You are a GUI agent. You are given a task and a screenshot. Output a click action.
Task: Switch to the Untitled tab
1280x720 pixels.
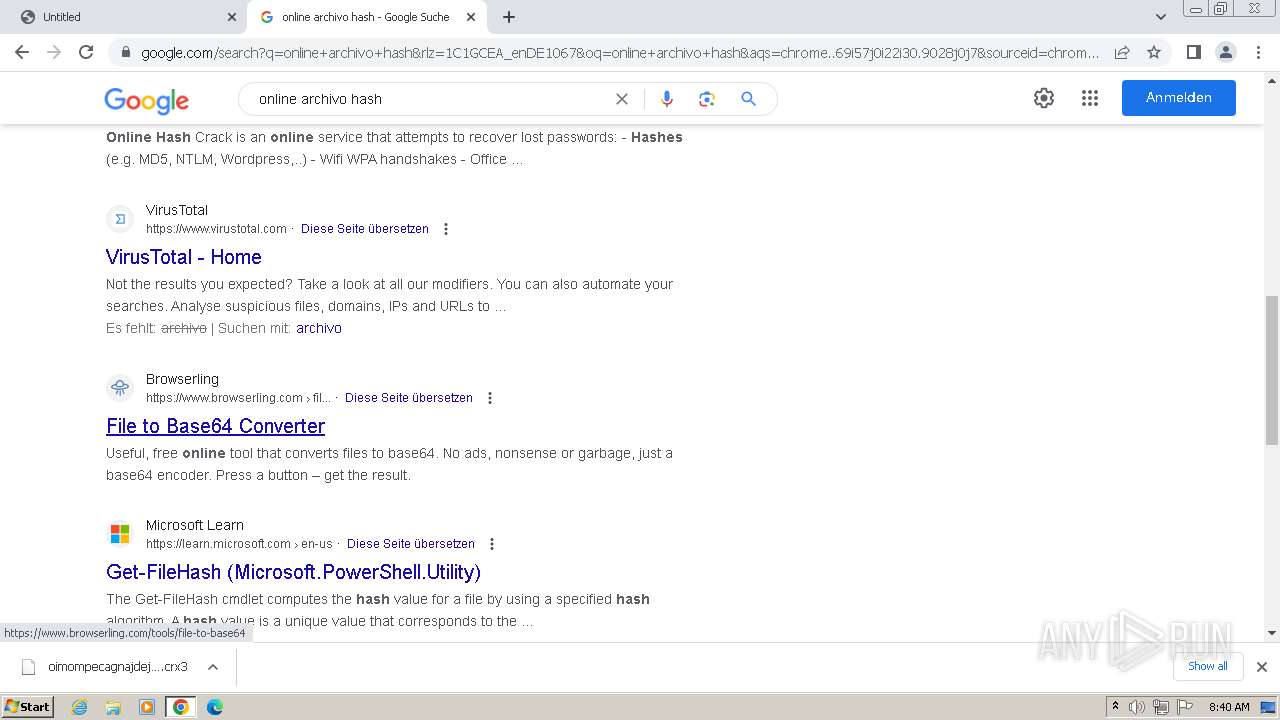point(123,17)
